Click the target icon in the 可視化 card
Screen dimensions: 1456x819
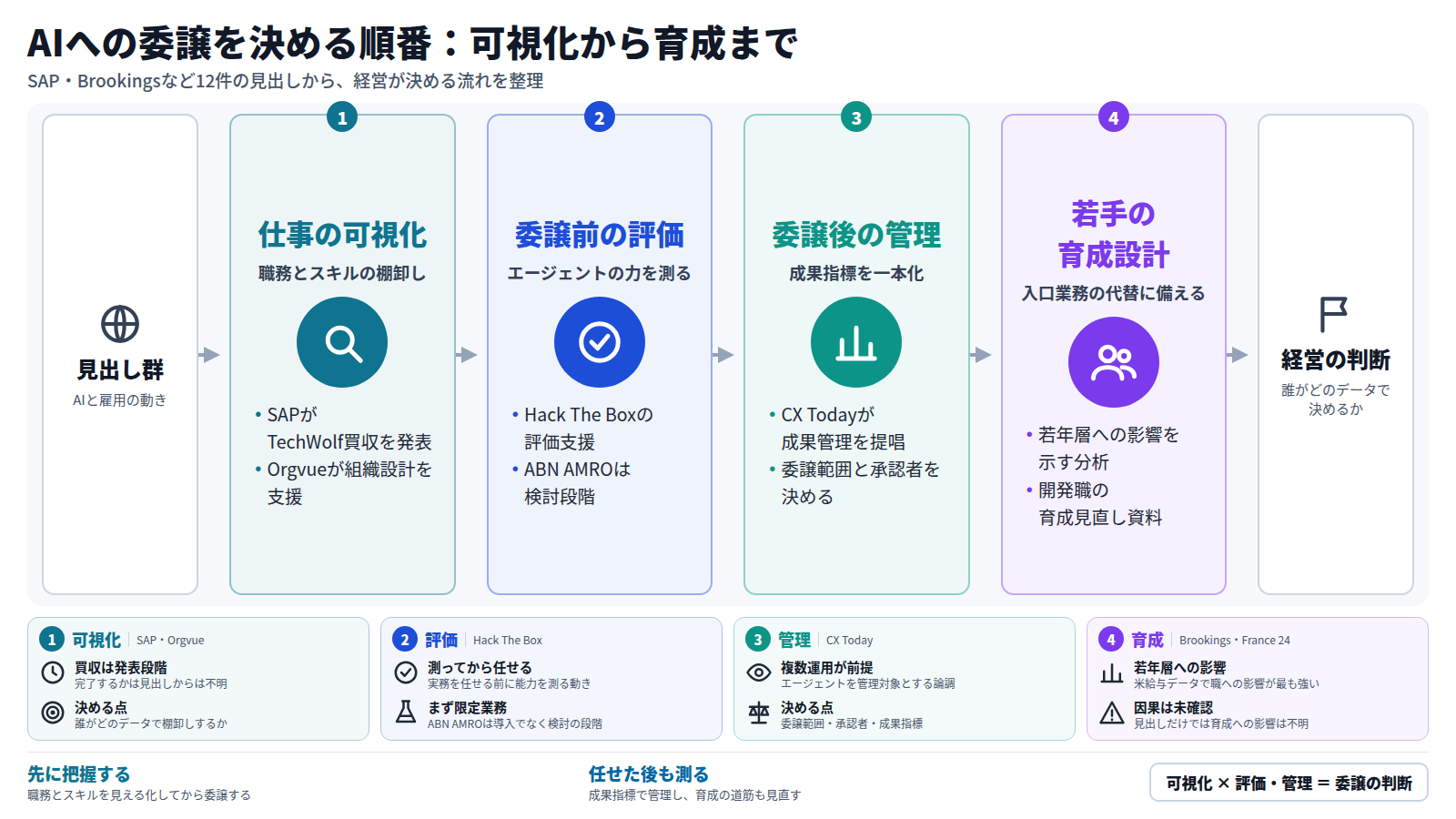[53, 713]
